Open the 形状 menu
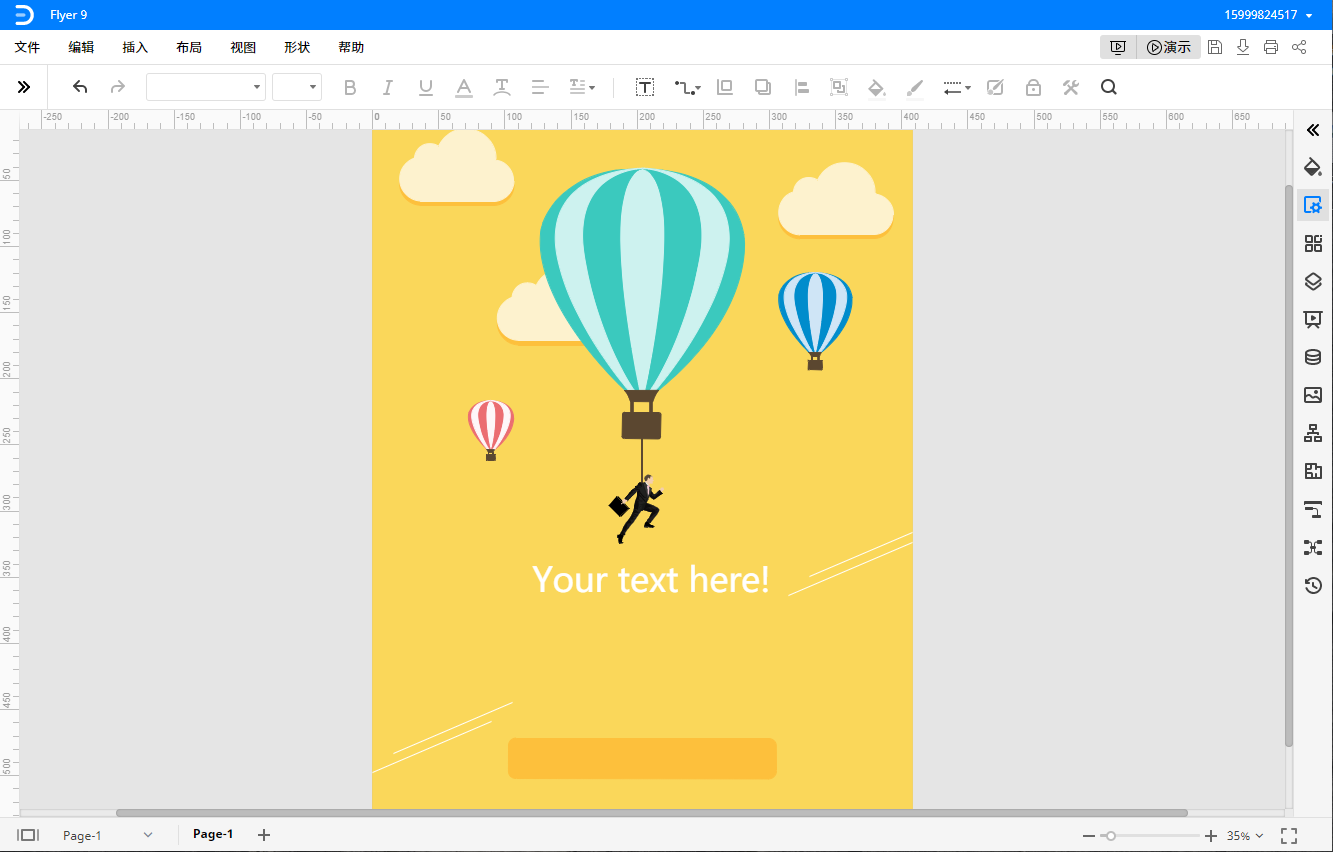 click(297, 47)
